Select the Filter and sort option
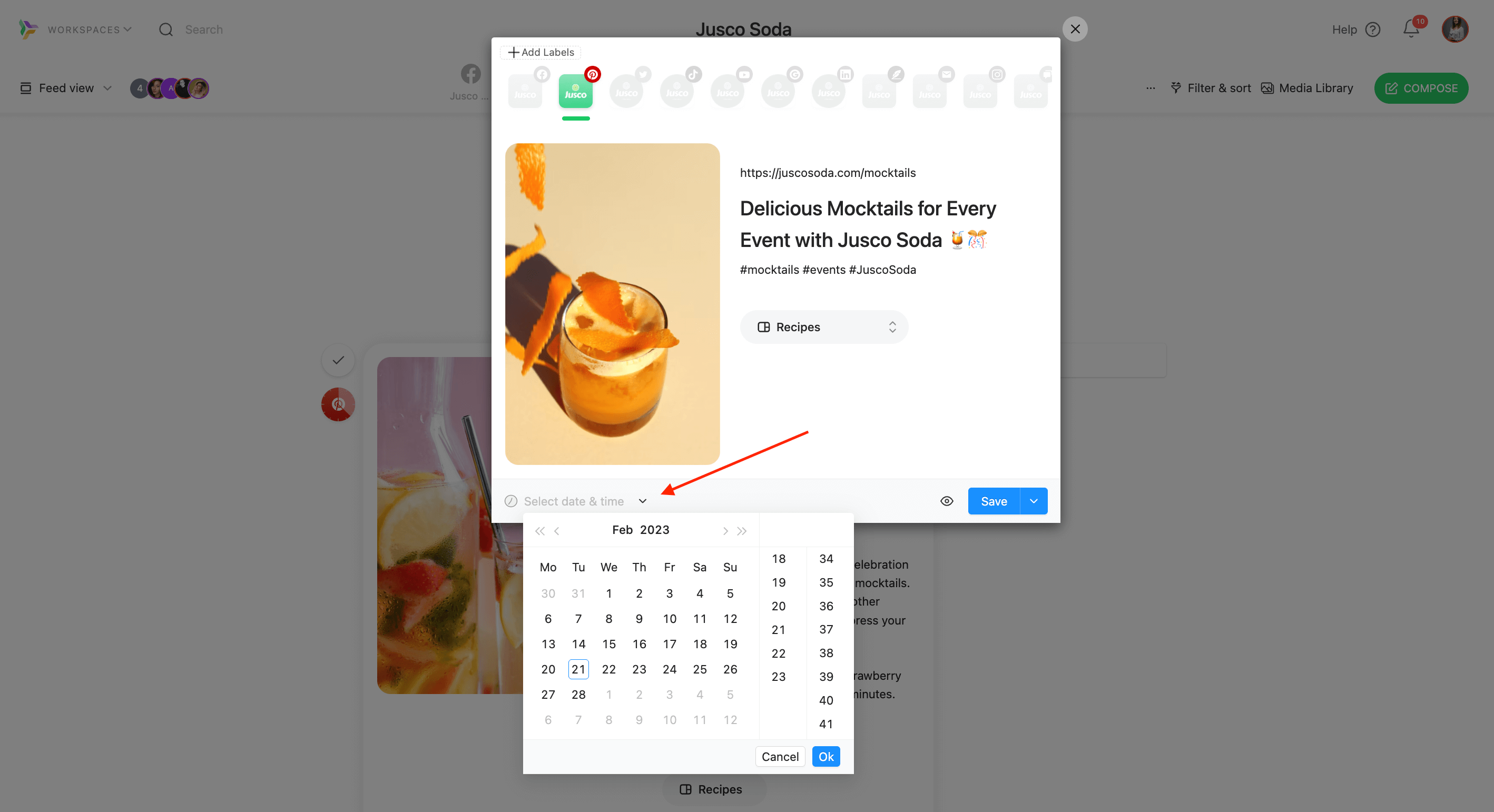 [x=1211, y=88]
